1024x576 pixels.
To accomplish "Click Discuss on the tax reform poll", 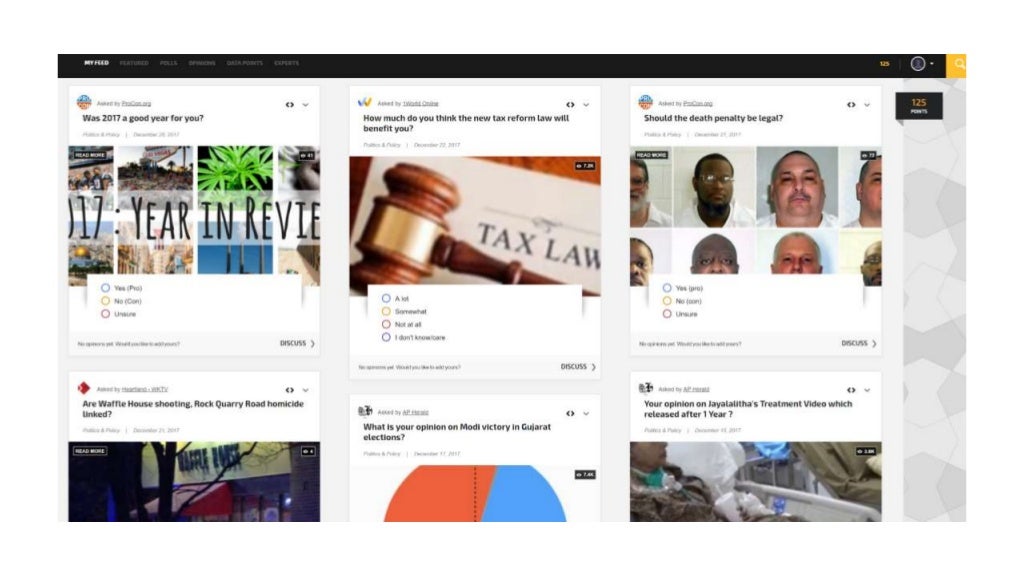I will [x=578, y=367].
